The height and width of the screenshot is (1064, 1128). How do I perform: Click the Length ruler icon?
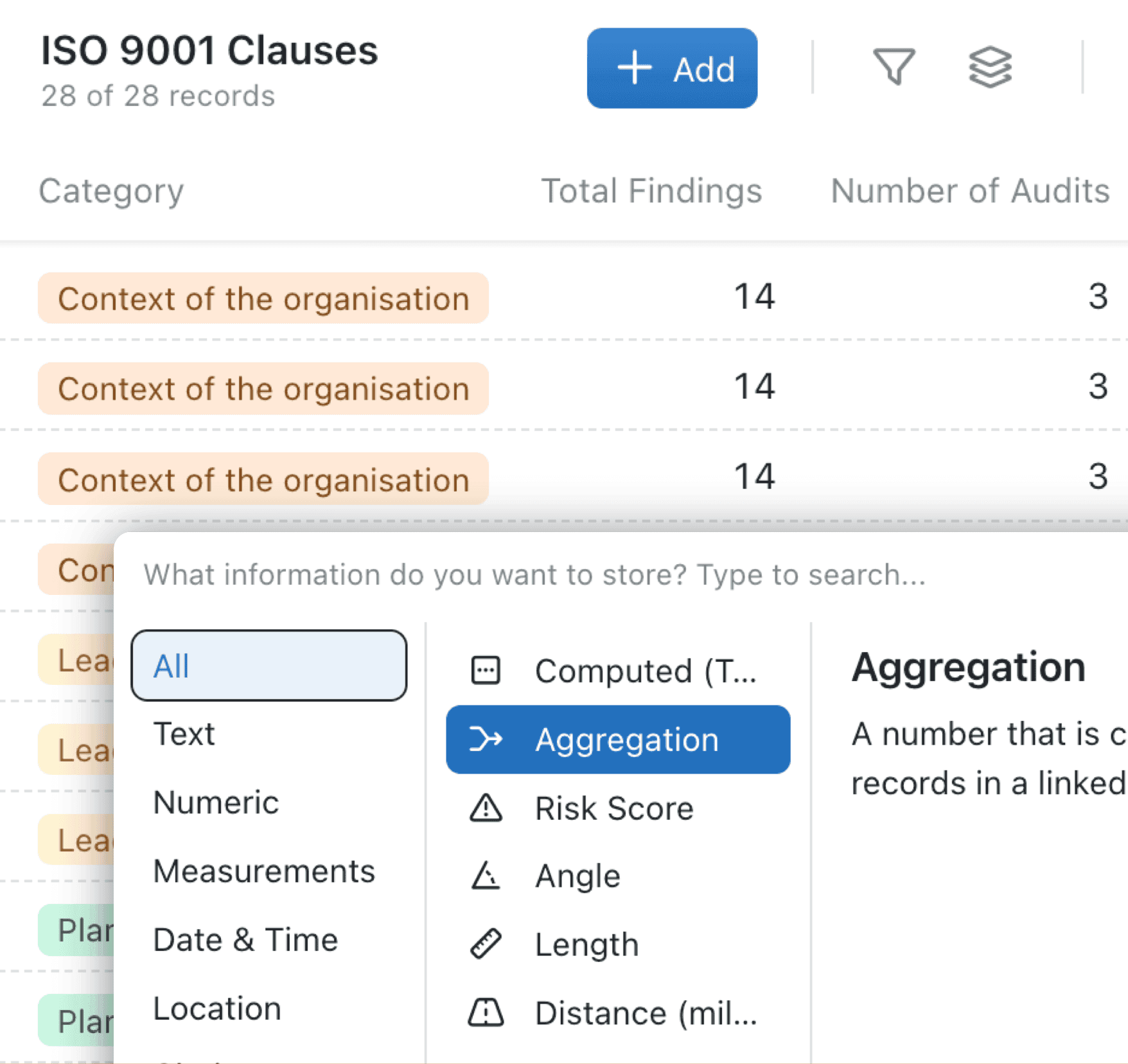tap(486, 944)
